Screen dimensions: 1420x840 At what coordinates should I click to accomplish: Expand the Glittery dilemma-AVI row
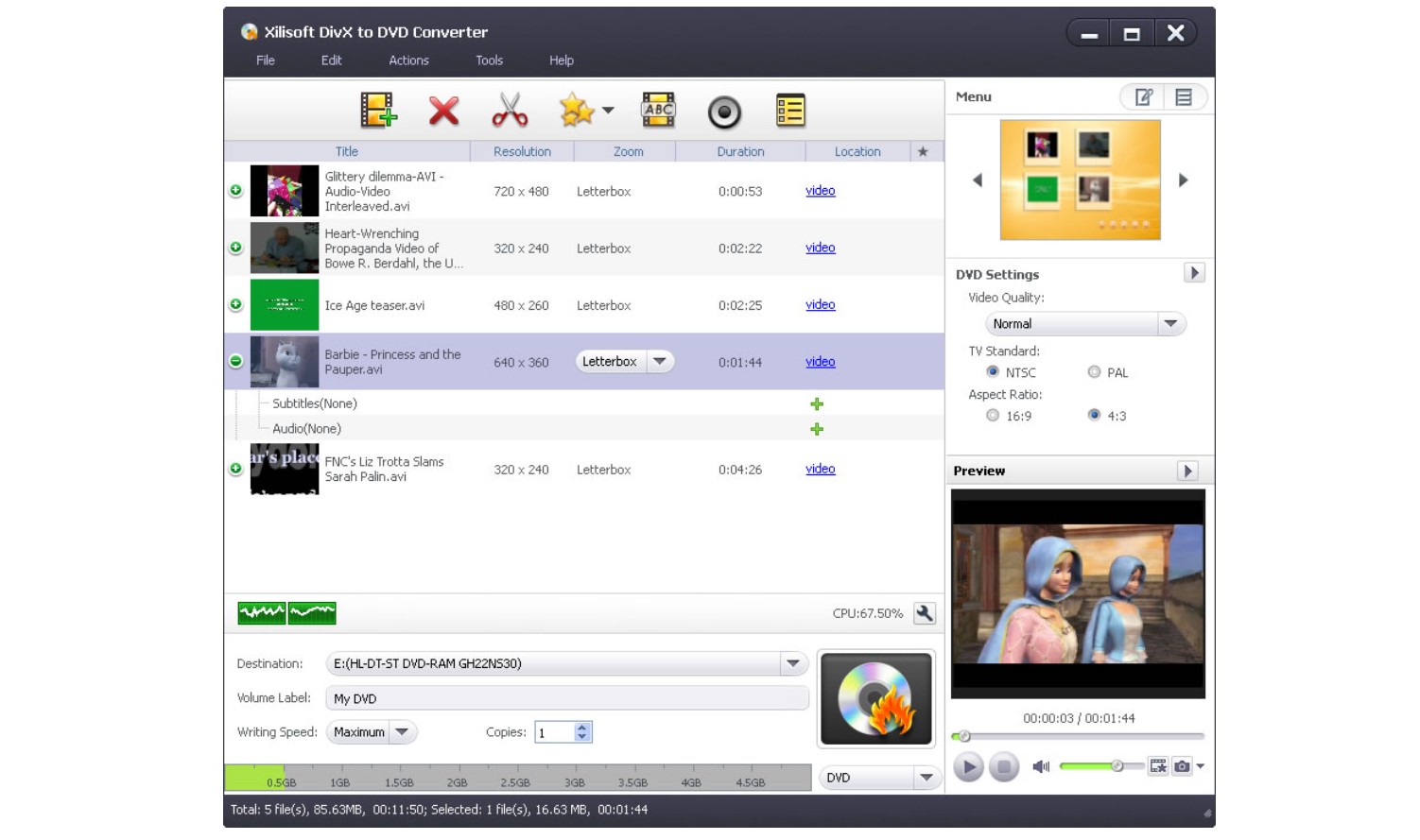[236, 191]
